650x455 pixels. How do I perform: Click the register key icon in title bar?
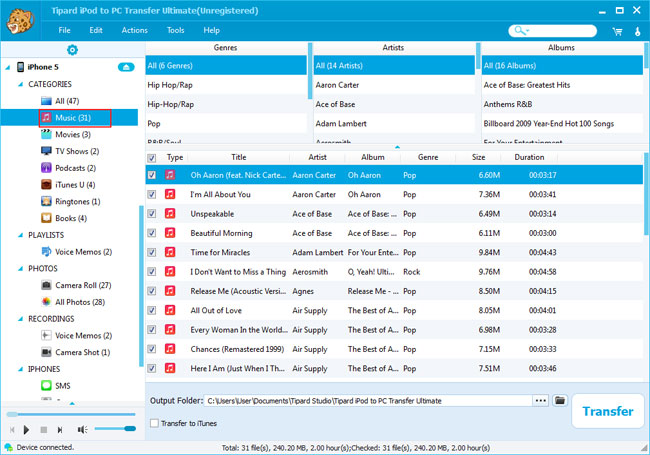point(638,31)
